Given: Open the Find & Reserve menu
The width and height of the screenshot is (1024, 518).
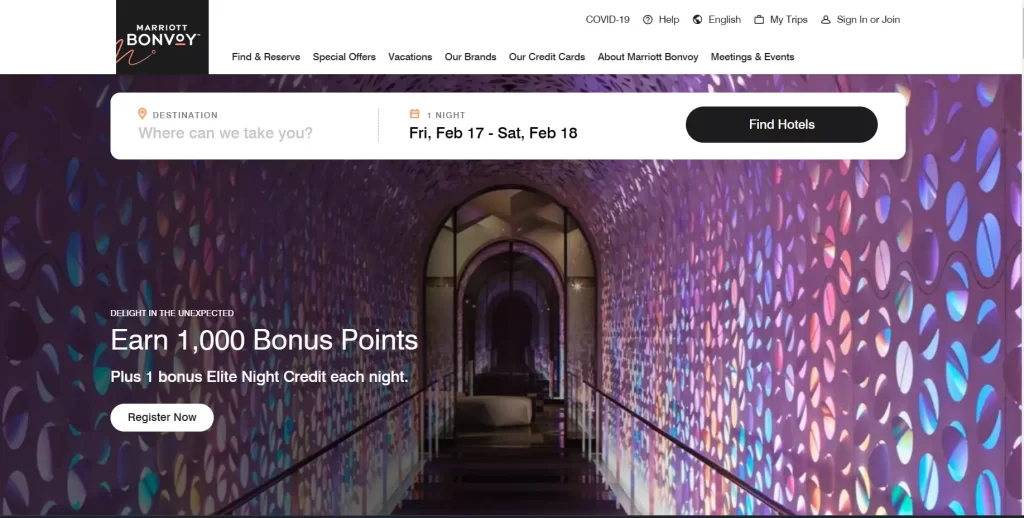Looking at the screenshot, I should 266,57.
